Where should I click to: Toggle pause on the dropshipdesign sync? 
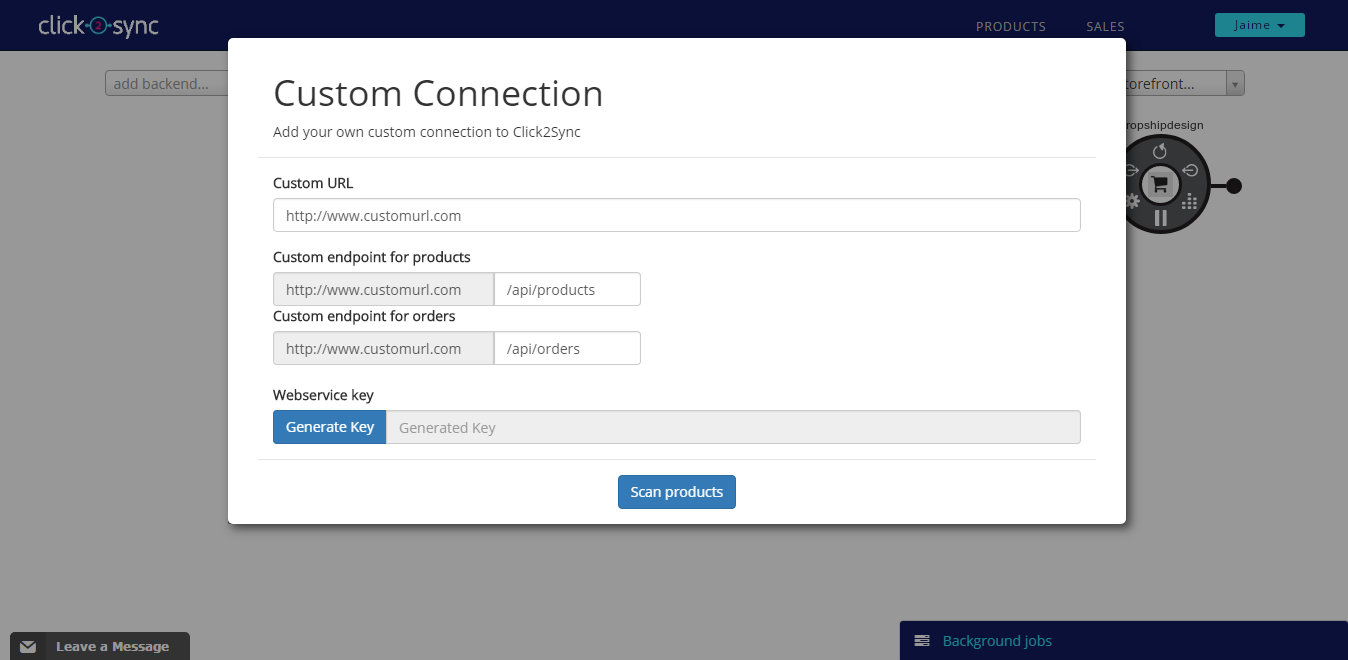[x=1160, y=217]
